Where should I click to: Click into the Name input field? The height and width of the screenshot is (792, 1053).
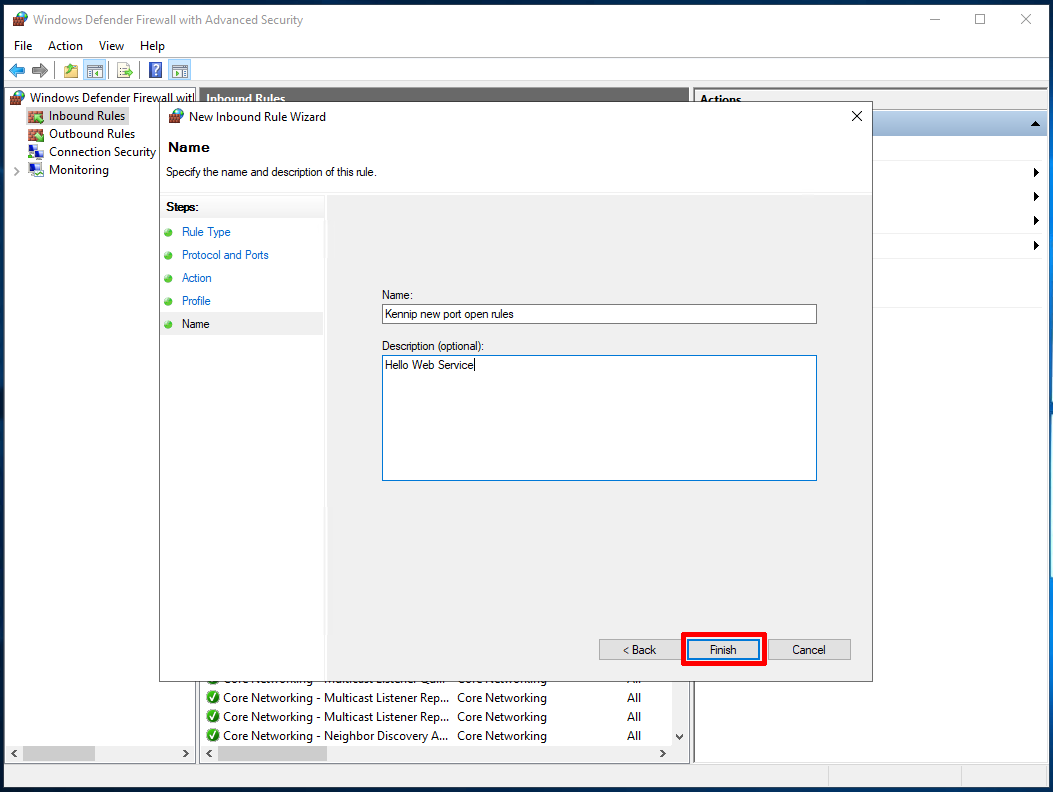pos(599,314)
